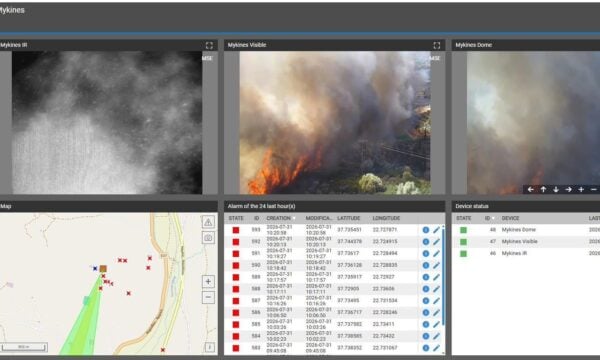
Task: Sort alarms by ID column header
Action: tap(256, 218)
